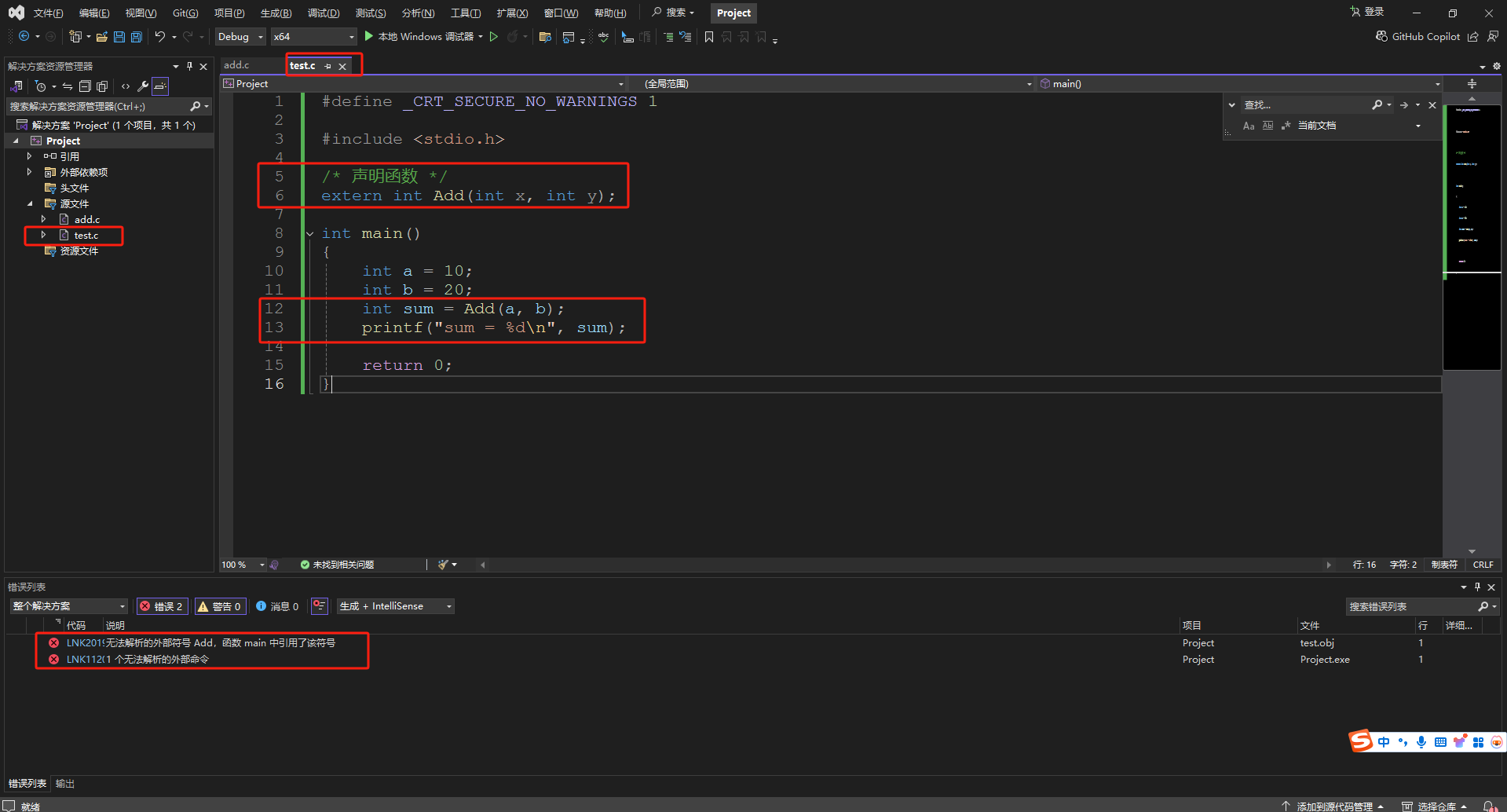Open the 整个解决方案 scope dropdown in the error list
1507x812 pixels.
pyautogui.click(x=68, y=606)
